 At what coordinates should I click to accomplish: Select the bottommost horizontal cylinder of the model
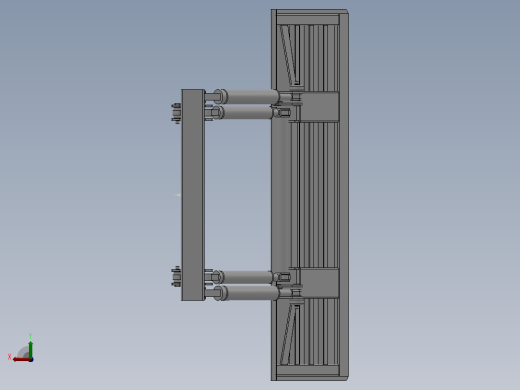pyautogui.click(x=249, y=292)
